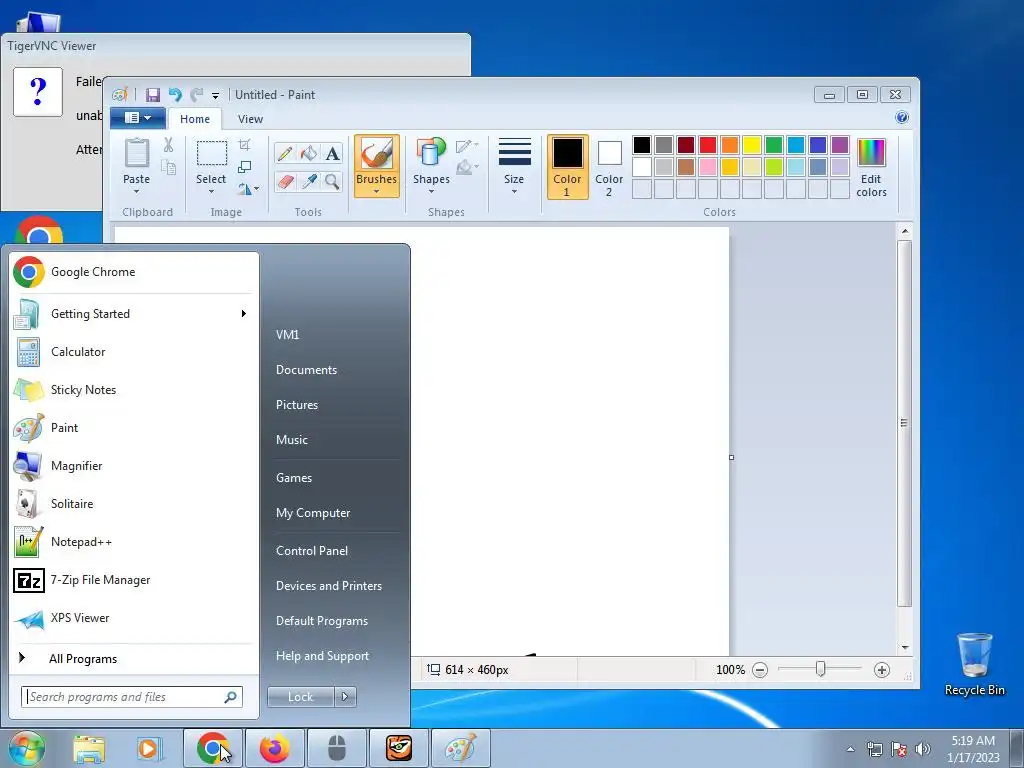The image size is (1024, 768).
Task: Select the Text tool in Paint
Action: point(332,153)
